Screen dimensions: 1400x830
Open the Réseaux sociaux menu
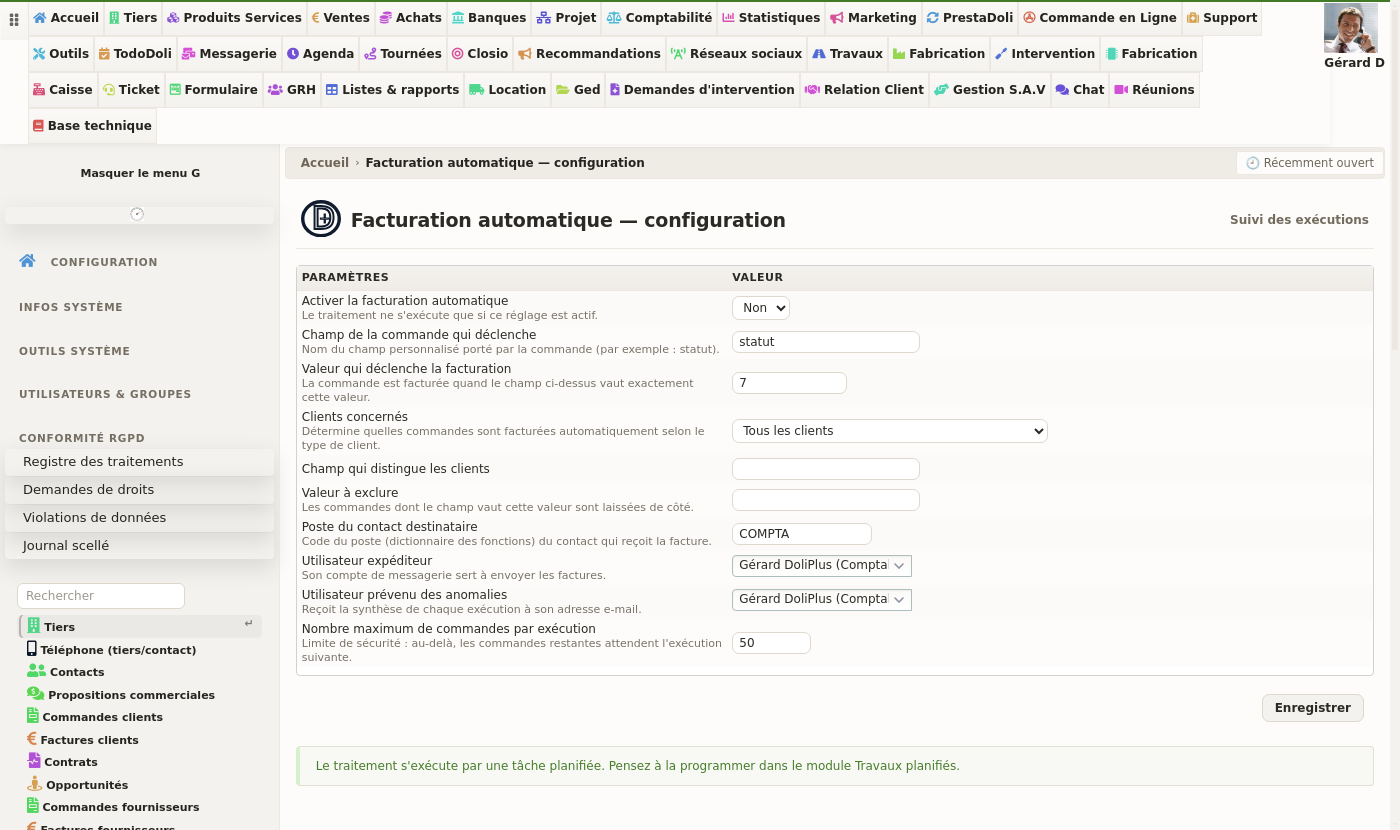click(736, 54)
